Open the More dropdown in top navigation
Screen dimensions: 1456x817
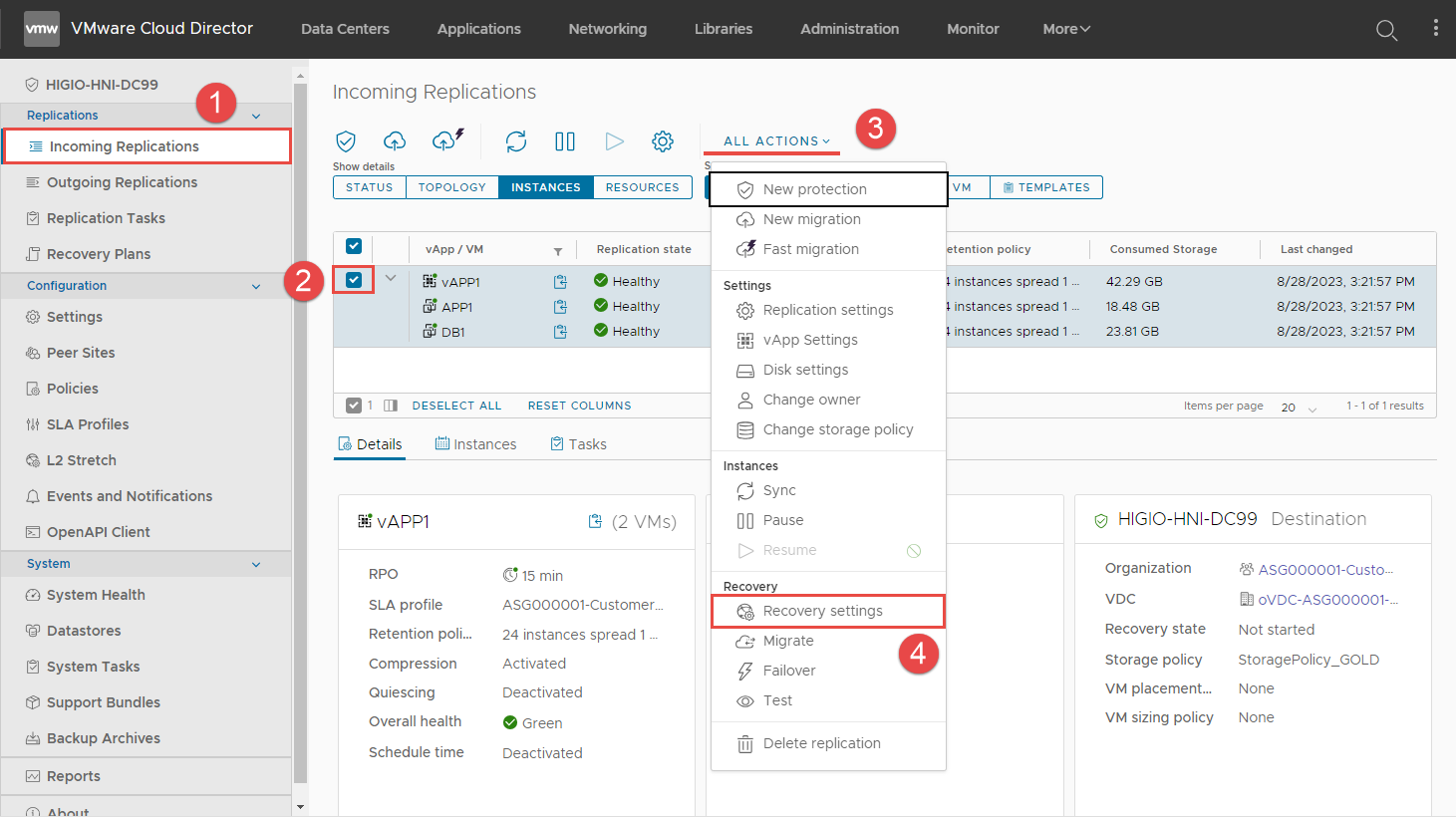click(x=1065, y=29)
